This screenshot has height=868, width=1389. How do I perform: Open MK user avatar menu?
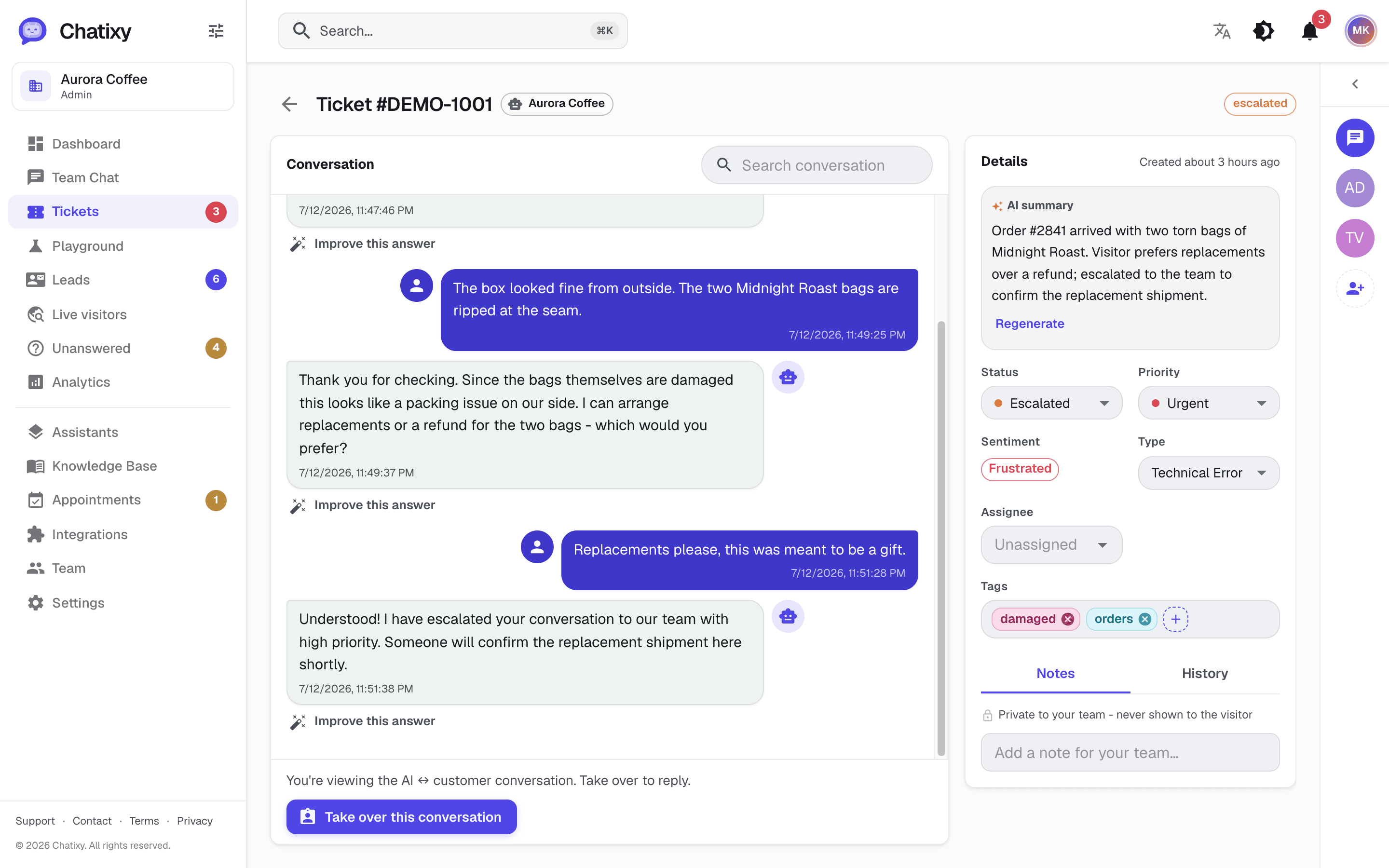1360,31
